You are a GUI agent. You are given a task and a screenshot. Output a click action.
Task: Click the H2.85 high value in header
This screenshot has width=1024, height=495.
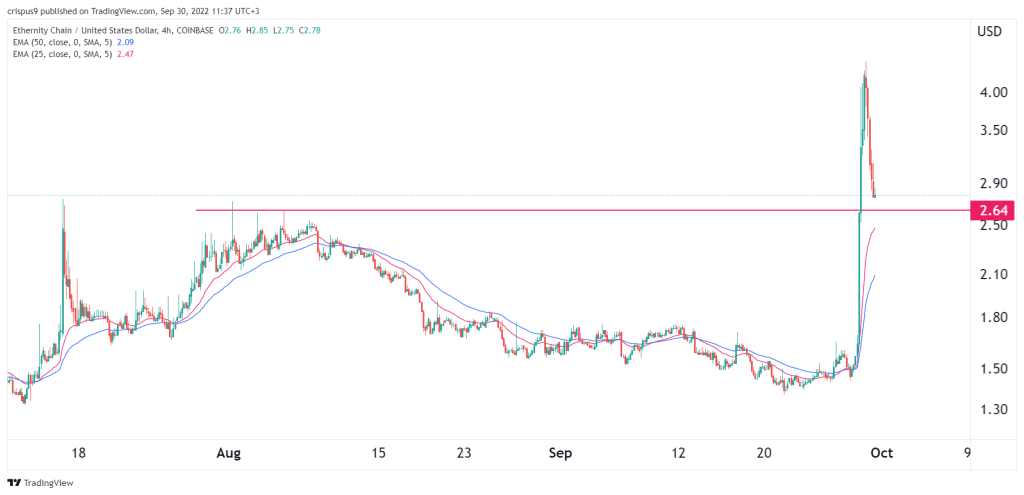tap(257, 30)
